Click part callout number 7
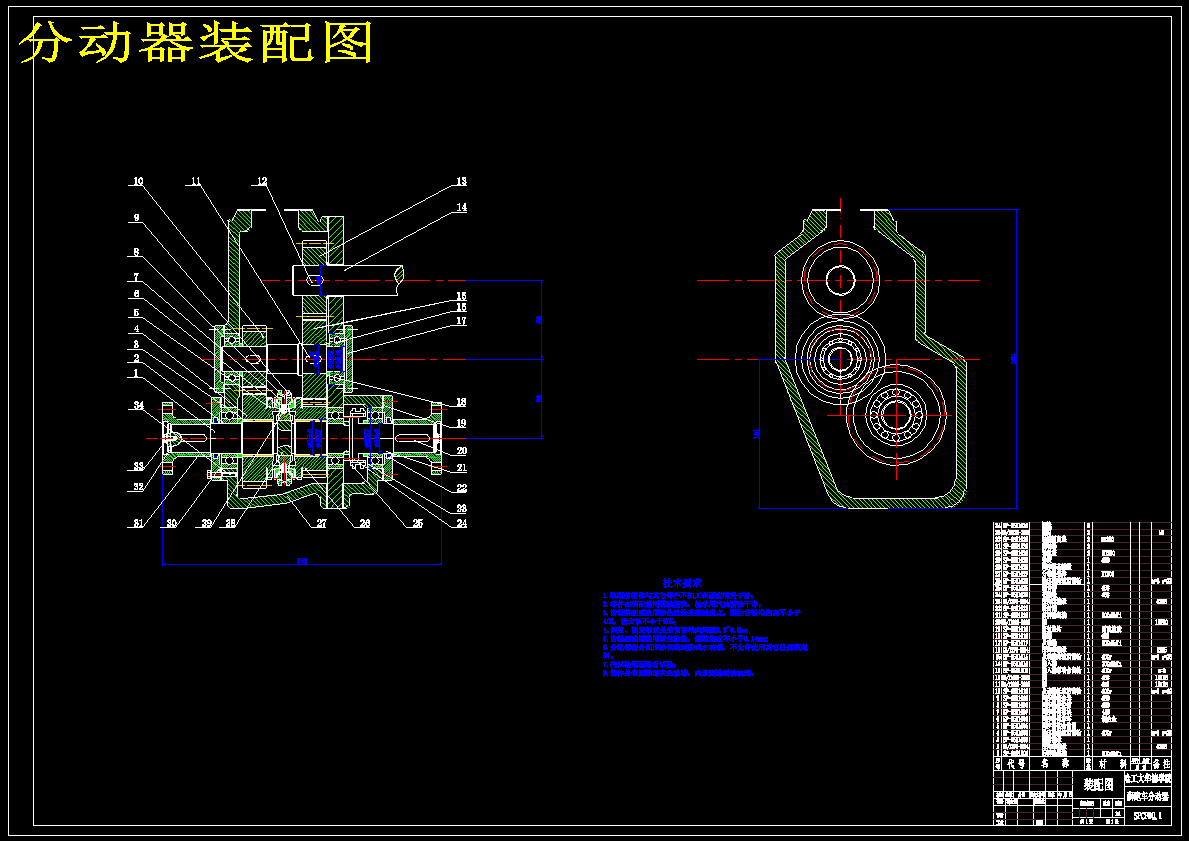This screenshot has width=1189, height=841. [x=136, y=277]
